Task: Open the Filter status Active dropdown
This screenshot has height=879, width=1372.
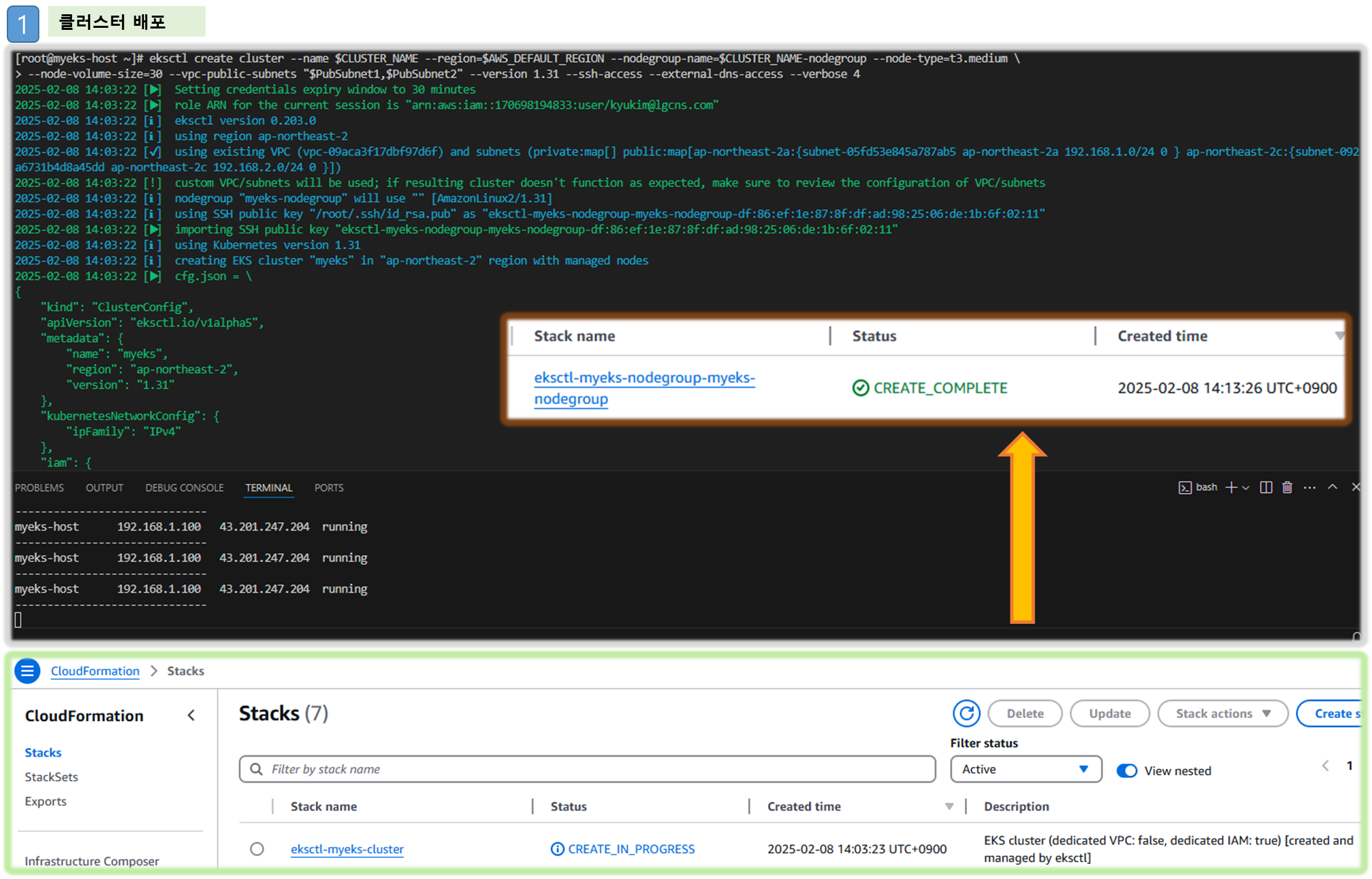Action: (1025, 769)
